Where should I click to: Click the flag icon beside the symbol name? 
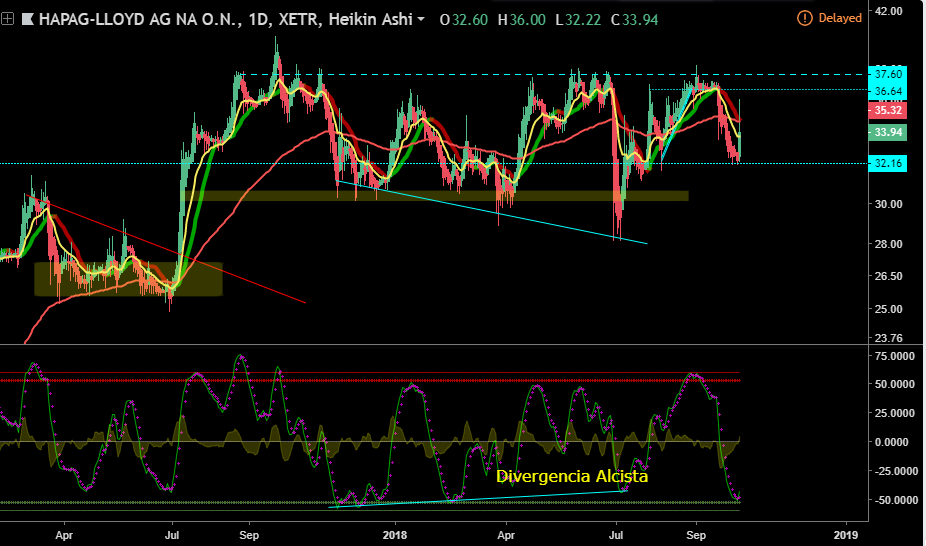(x=27, y=19)
